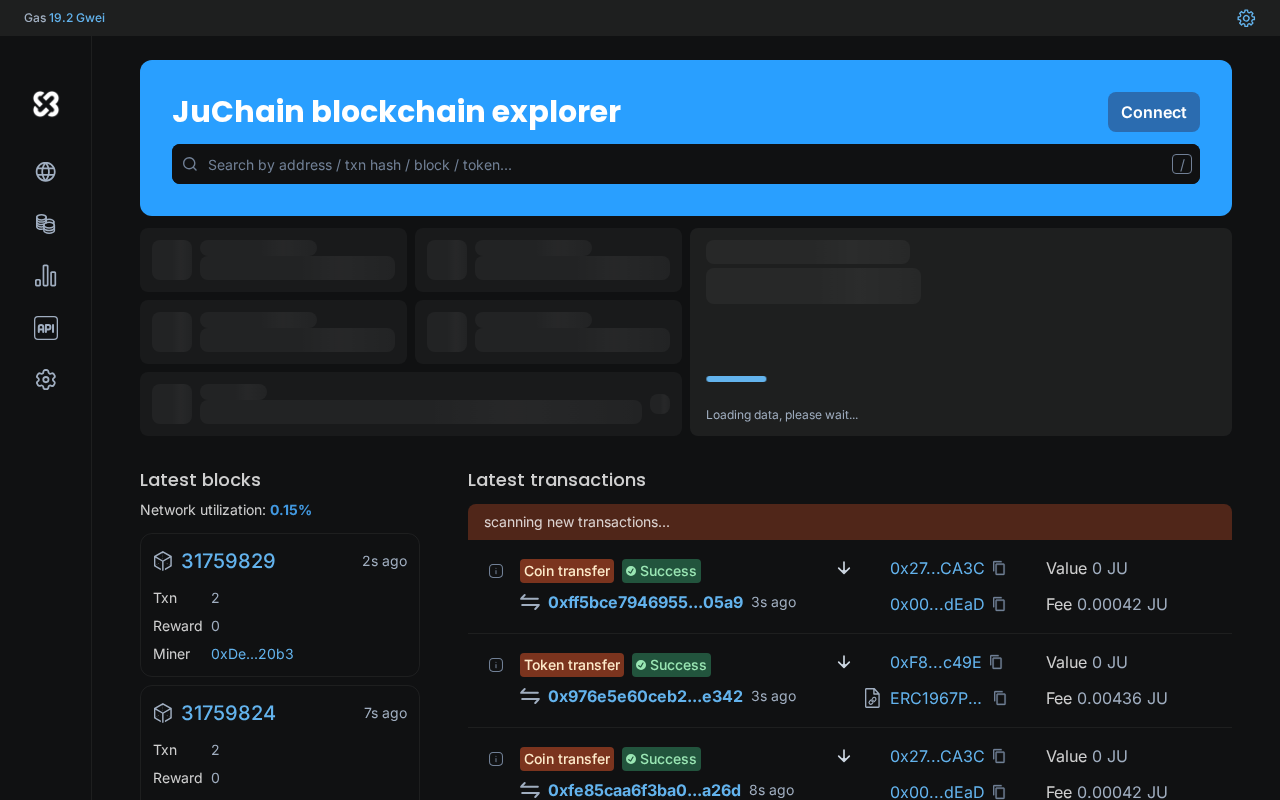Expand details for transaction 0xff5bce7946955...05a9

point(496,571)
